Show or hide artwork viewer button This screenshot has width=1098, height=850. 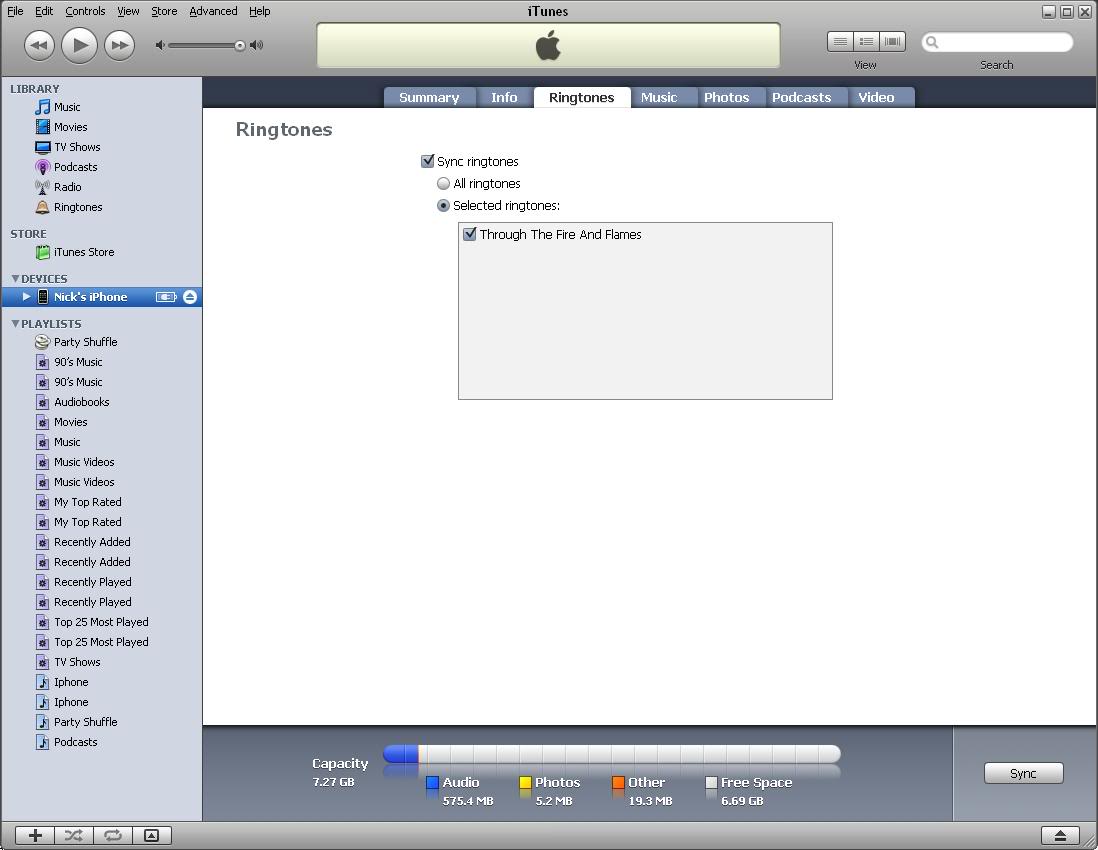click(152, 835)
